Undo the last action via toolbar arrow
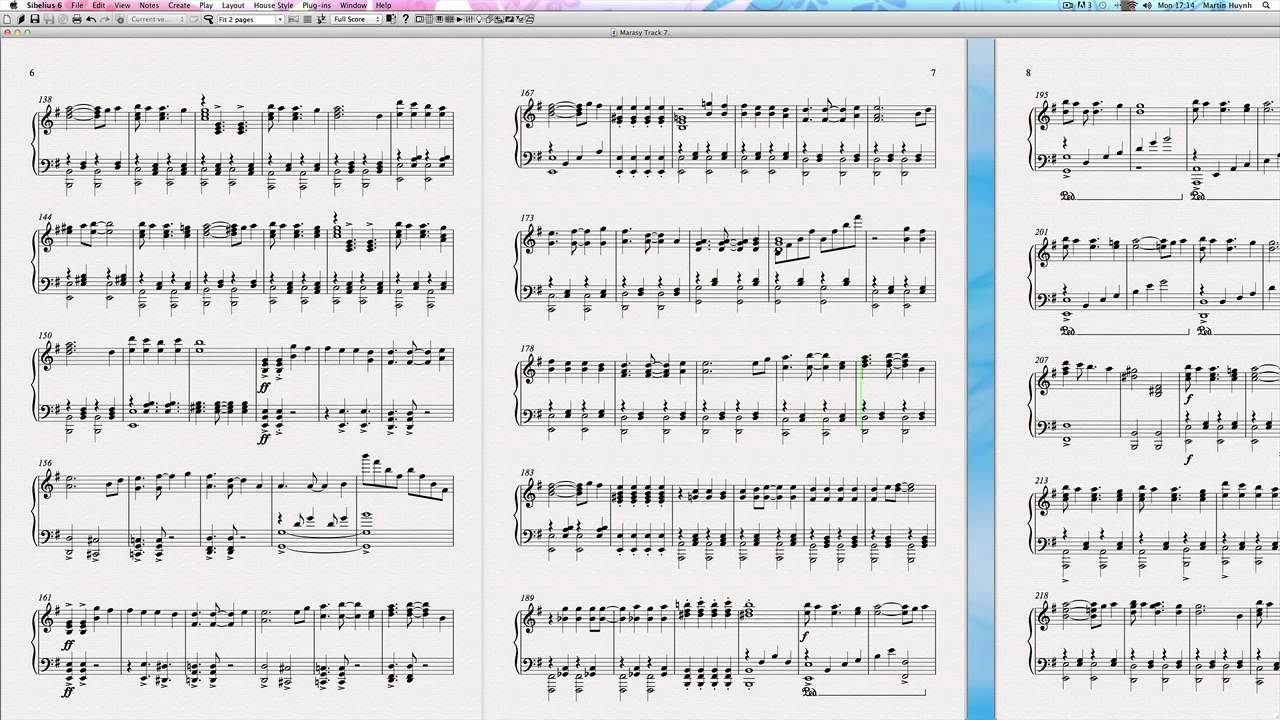The width and height of the screenshot is (1280, 720). [x=91, y=19]
